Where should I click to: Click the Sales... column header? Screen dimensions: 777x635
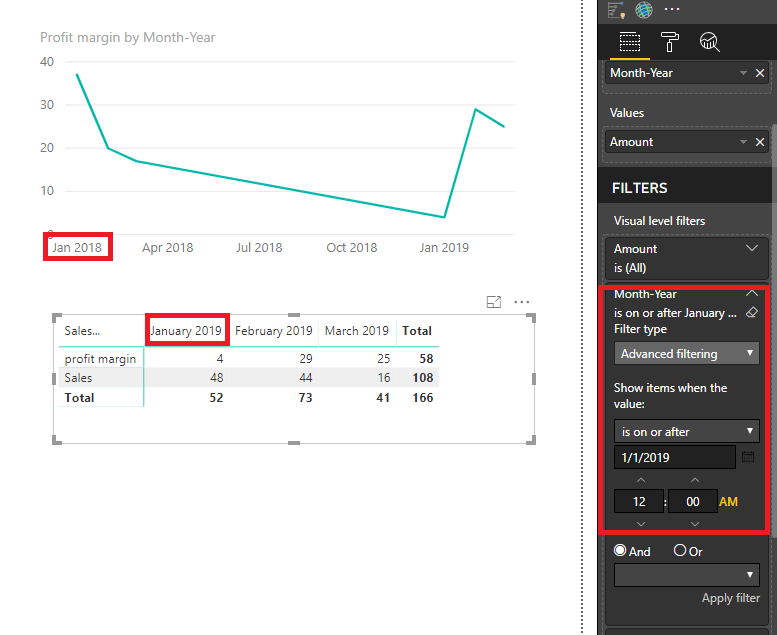82,331
